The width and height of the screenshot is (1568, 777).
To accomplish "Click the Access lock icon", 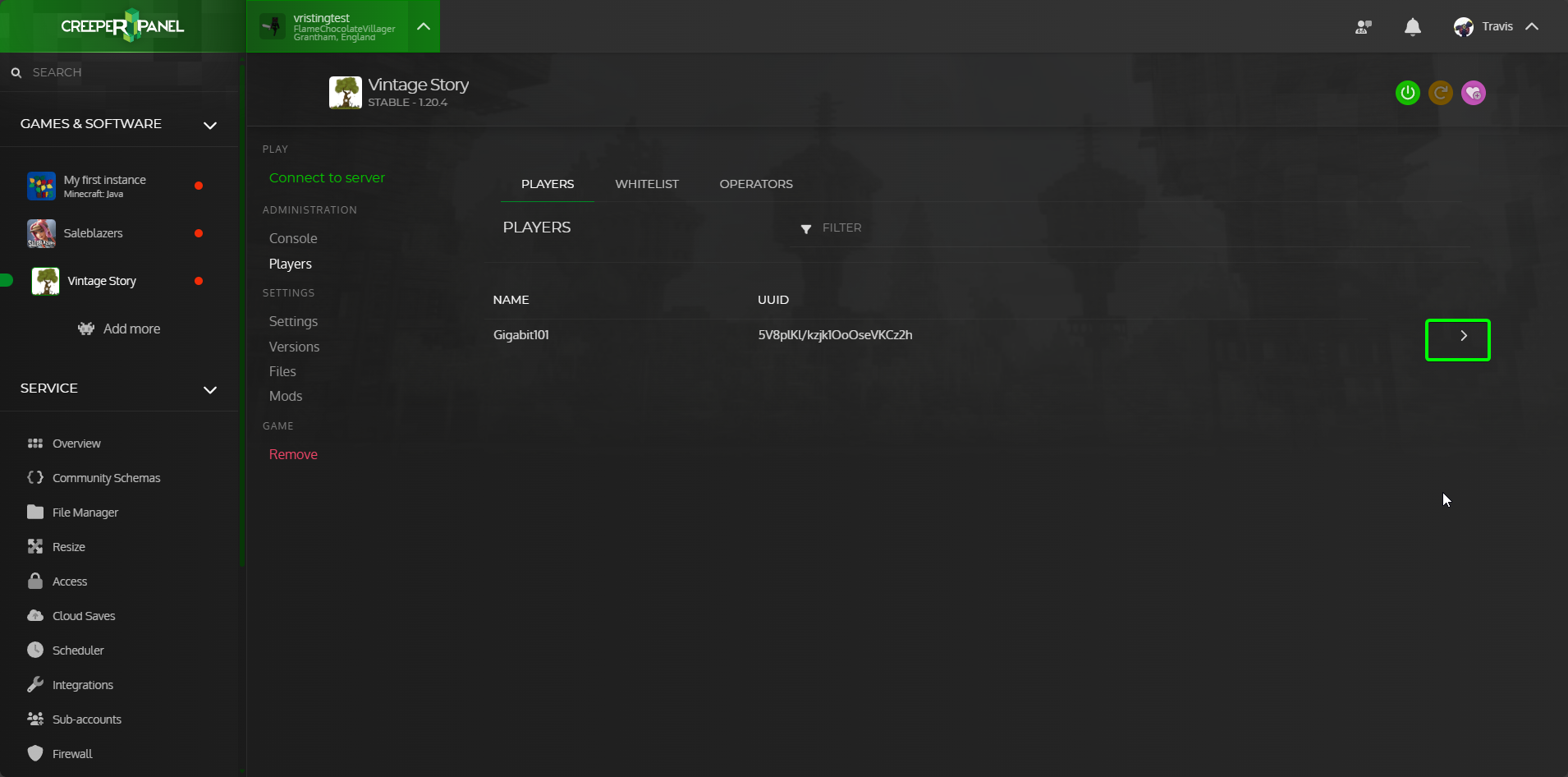I will coord(35,581).
